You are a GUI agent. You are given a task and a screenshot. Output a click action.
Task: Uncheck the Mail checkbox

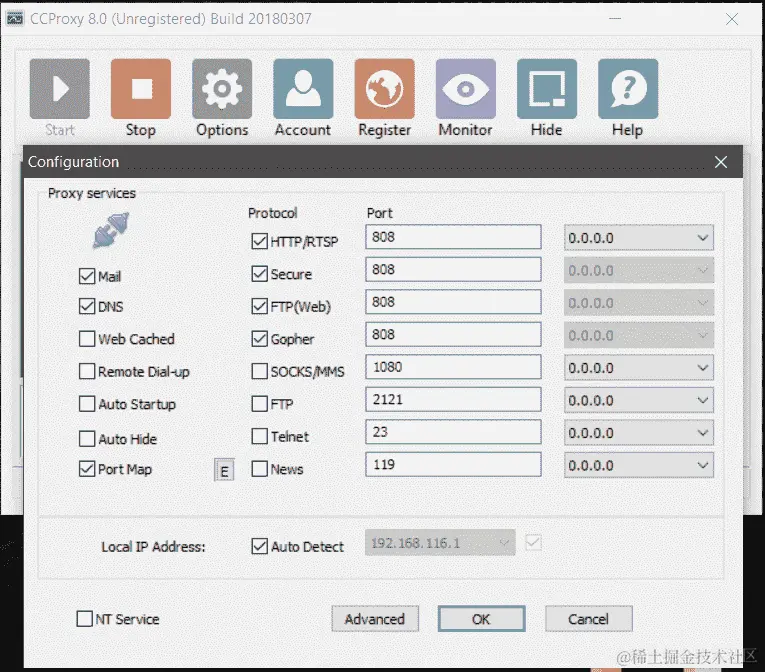87,276
